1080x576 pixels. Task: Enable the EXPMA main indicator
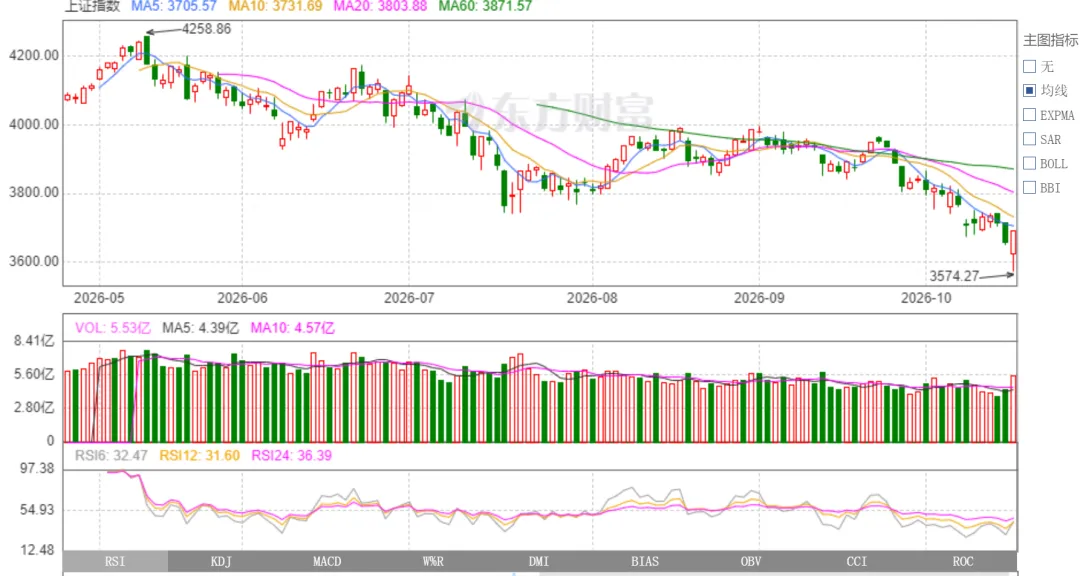pyautogui.click(x=1030, y=114)
